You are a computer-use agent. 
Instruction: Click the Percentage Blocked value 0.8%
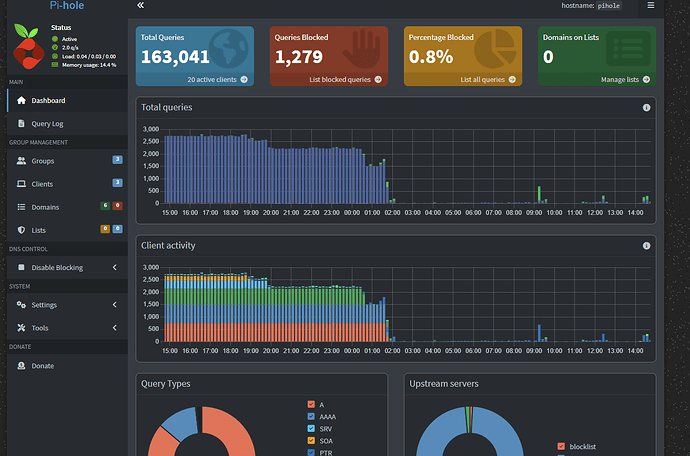[431, 56]
